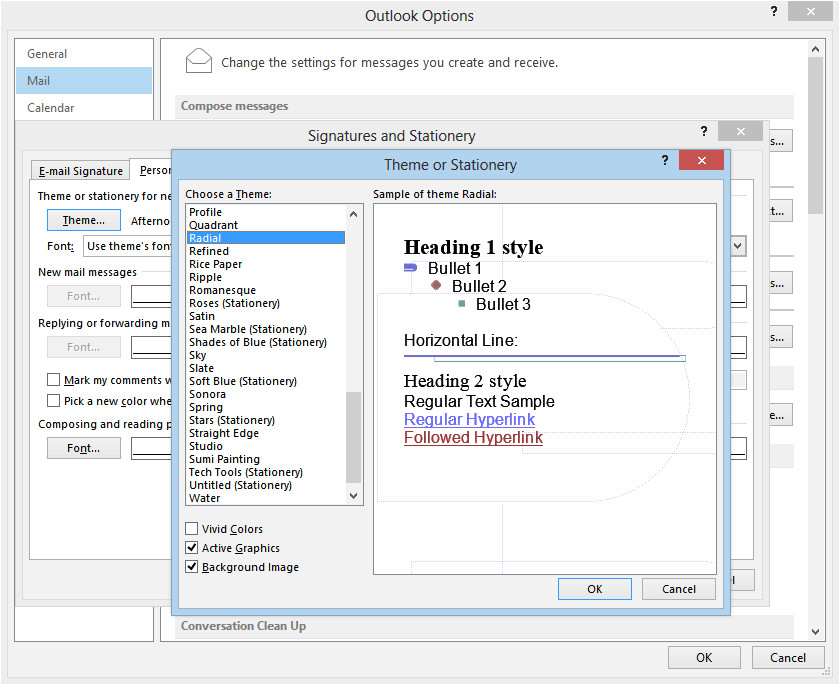
Task: Click the help icon in Signatures and Stationery
Action: (703, 132)
